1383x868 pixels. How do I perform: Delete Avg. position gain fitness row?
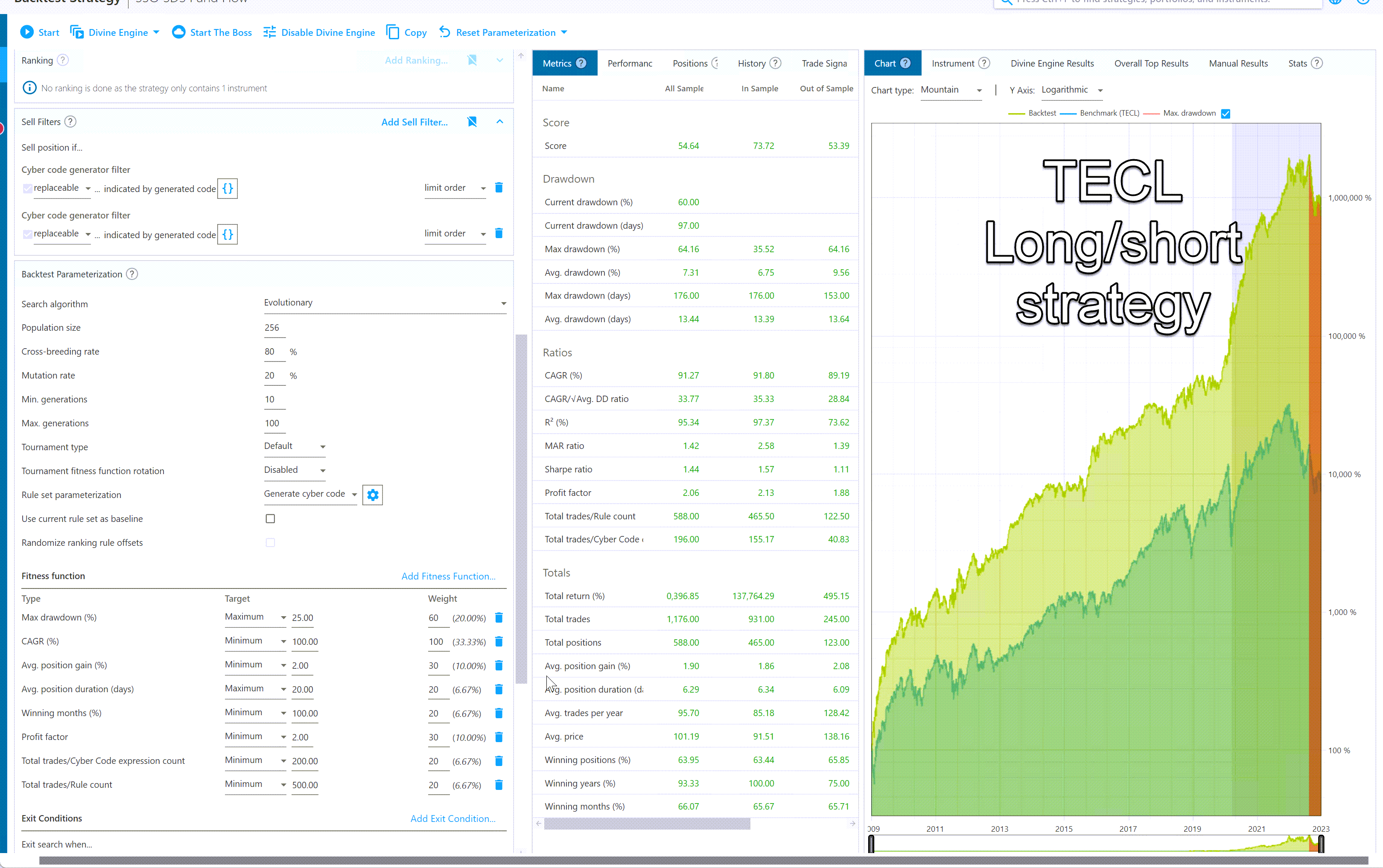[x=499, y=665]
